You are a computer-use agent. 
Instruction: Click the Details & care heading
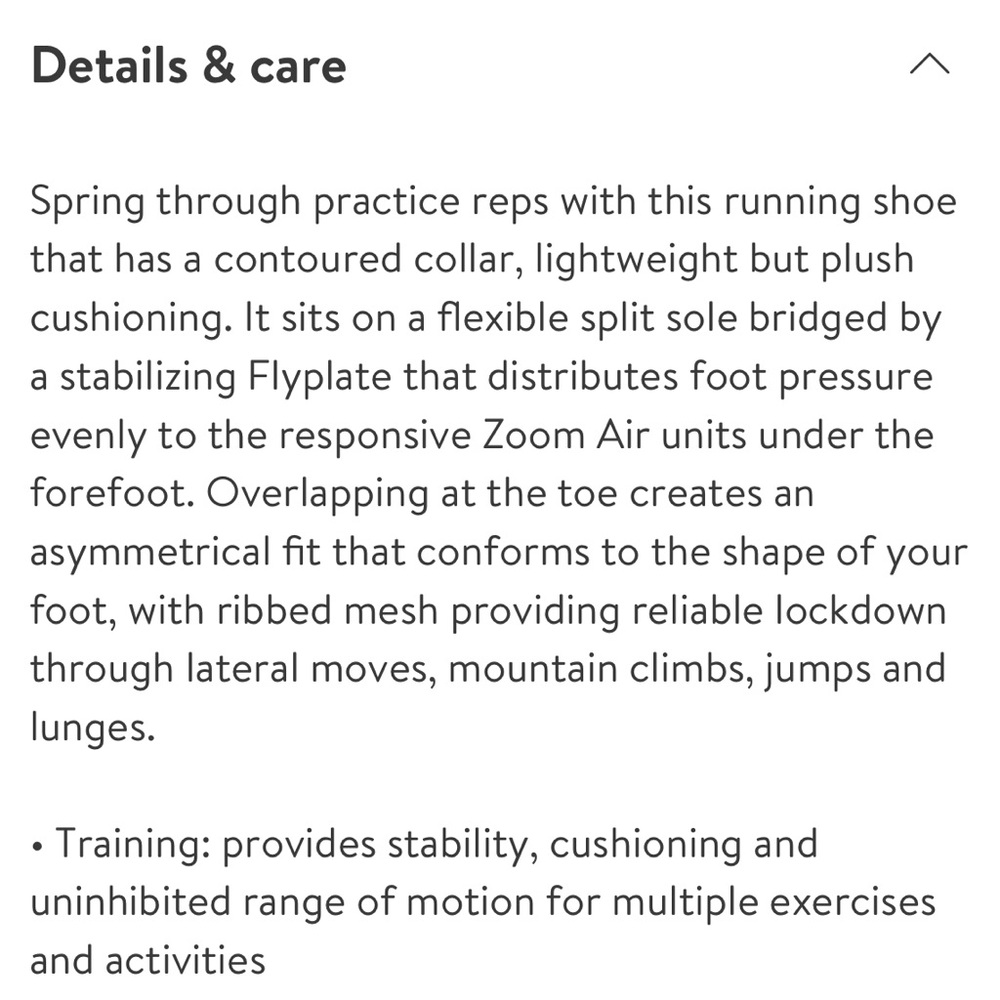coord(189,66)
